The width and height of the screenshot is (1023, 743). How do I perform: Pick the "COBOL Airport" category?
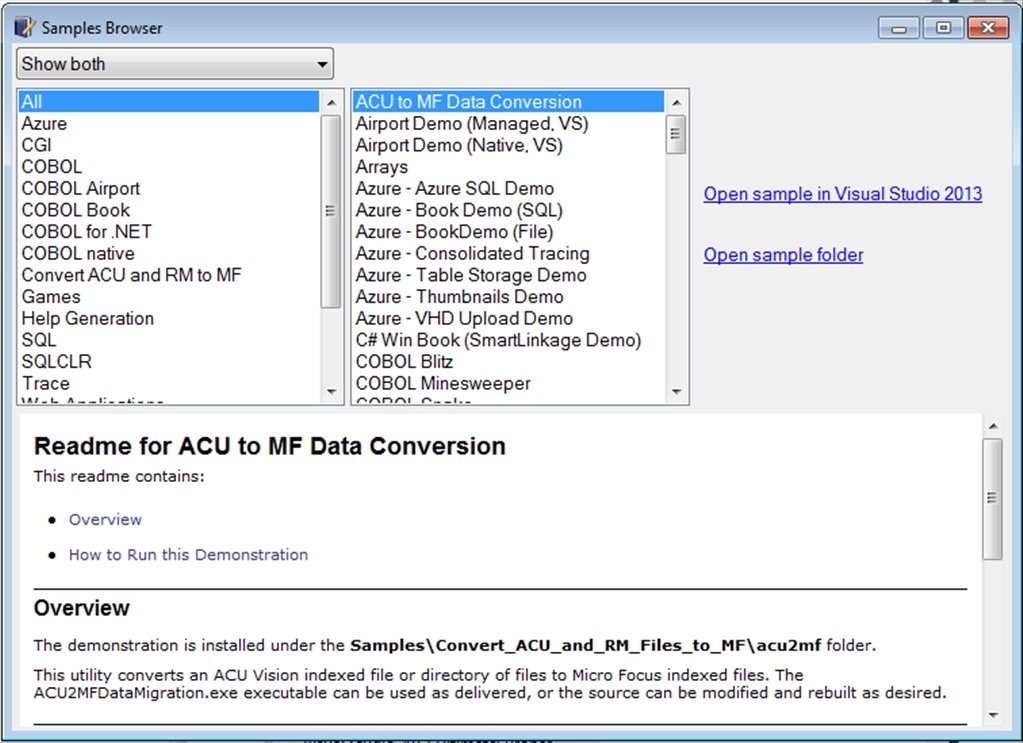(169, 188)
